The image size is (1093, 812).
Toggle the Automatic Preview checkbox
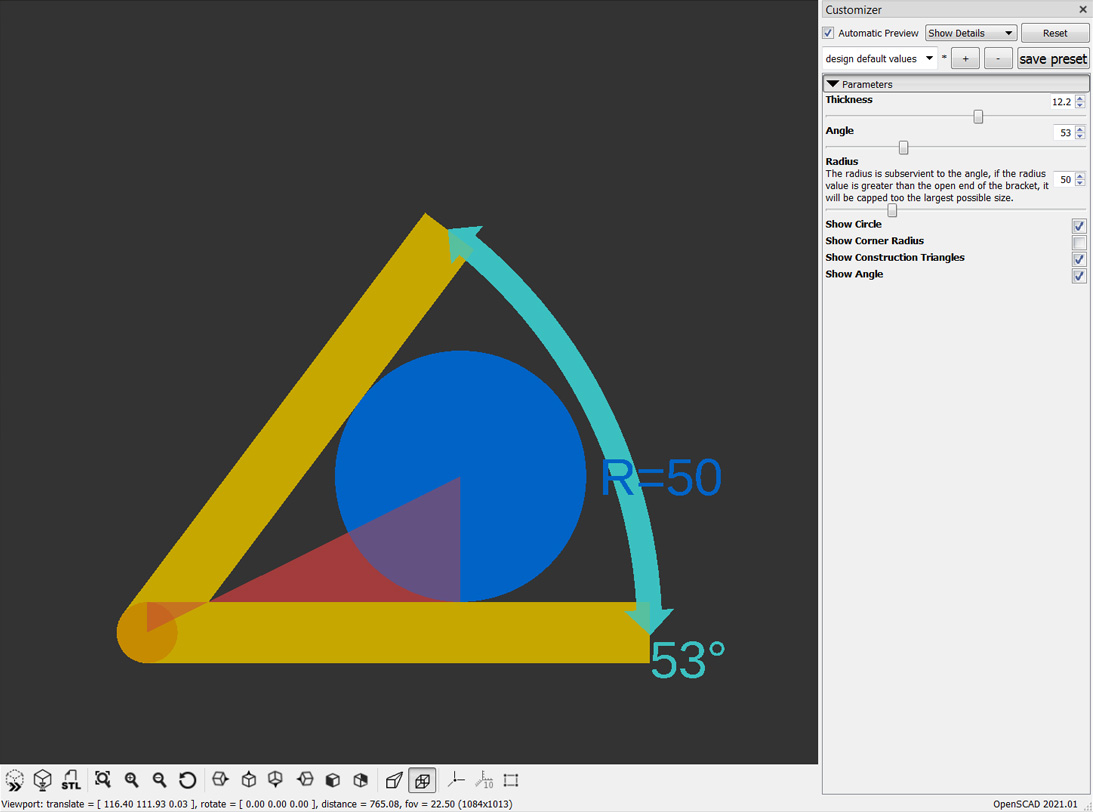(828, 33)
